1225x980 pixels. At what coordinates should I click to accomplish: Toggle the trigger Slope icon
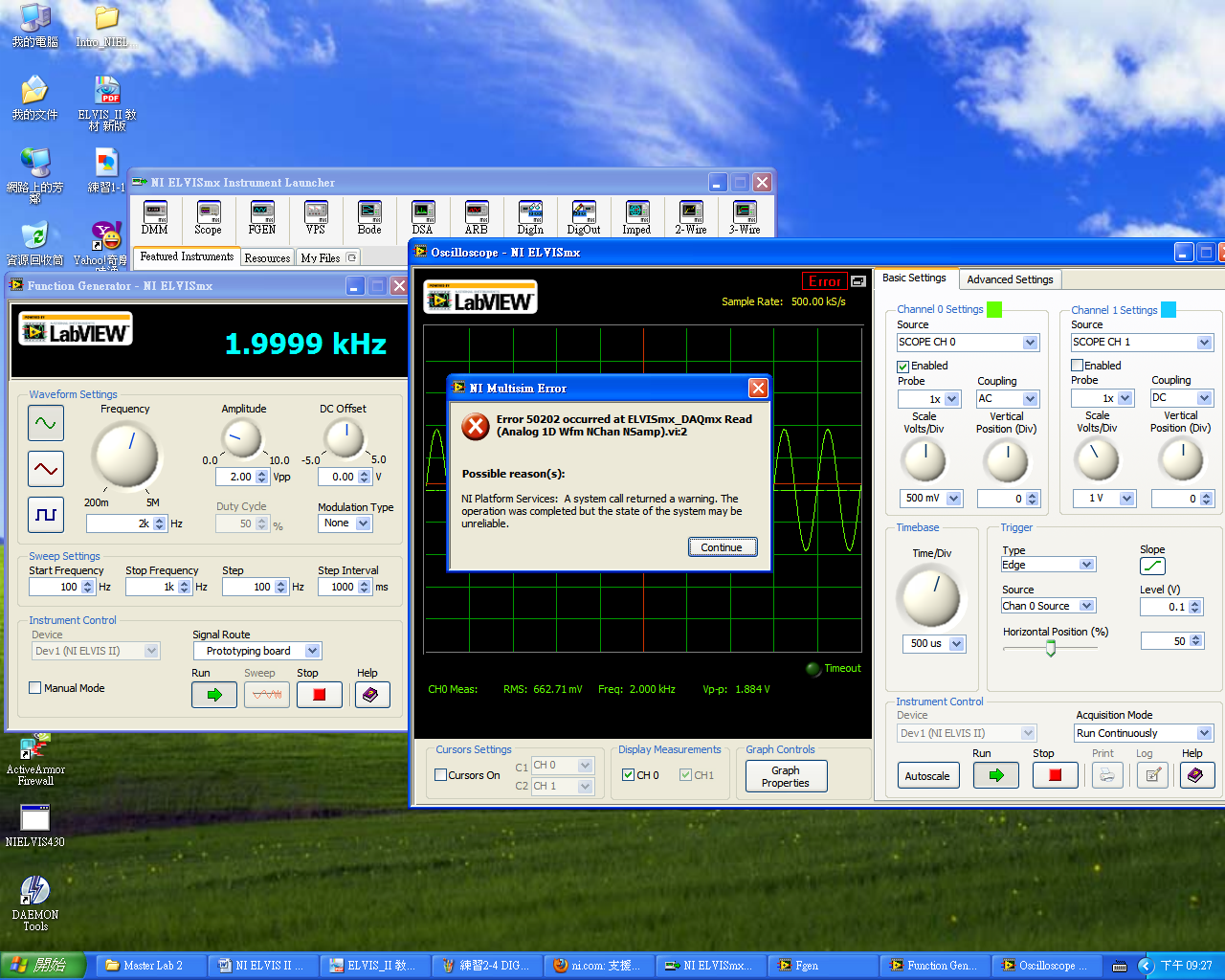1152,566
